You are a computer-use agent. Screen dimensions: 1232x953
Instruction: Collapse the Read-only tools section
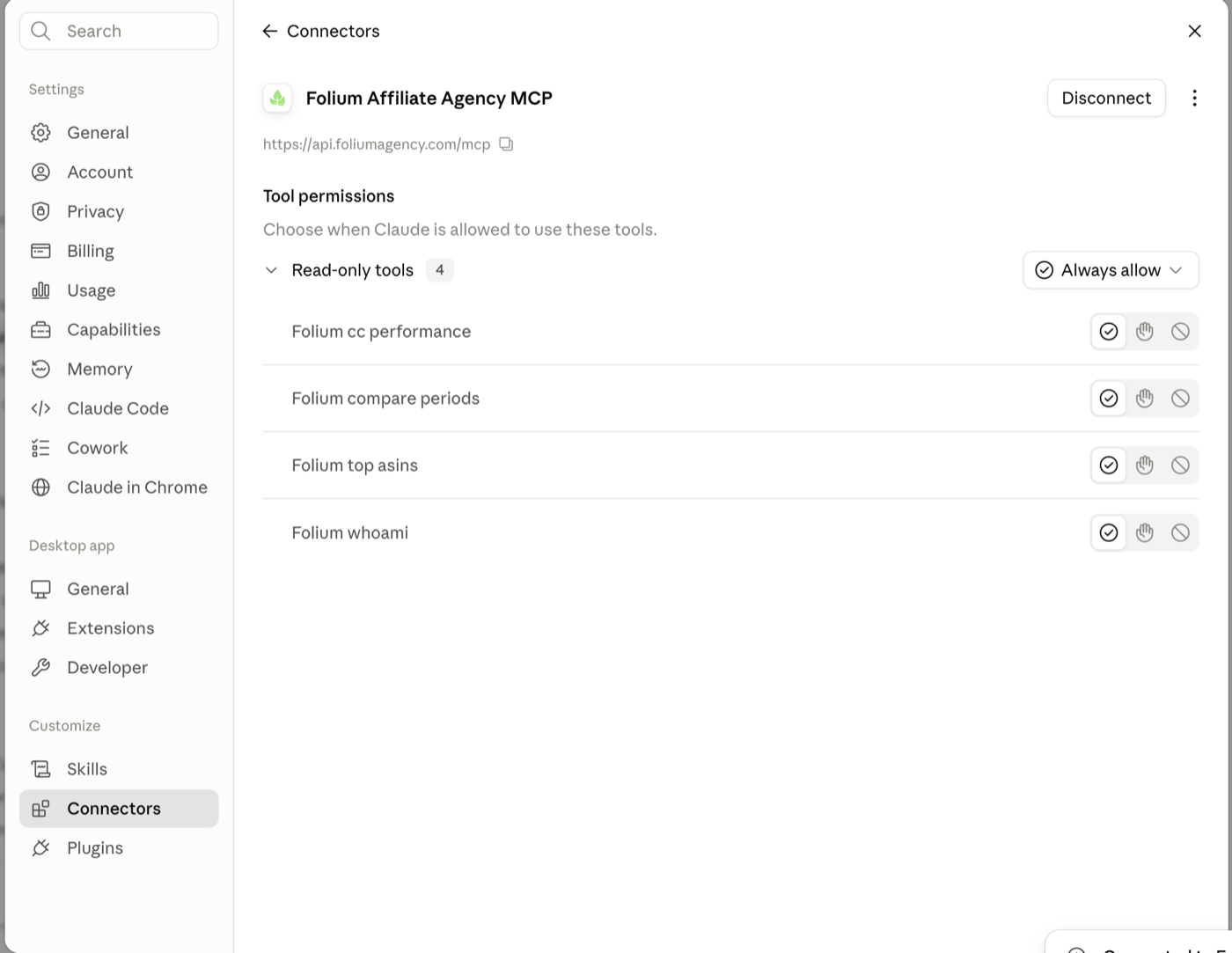pos(271,270)
